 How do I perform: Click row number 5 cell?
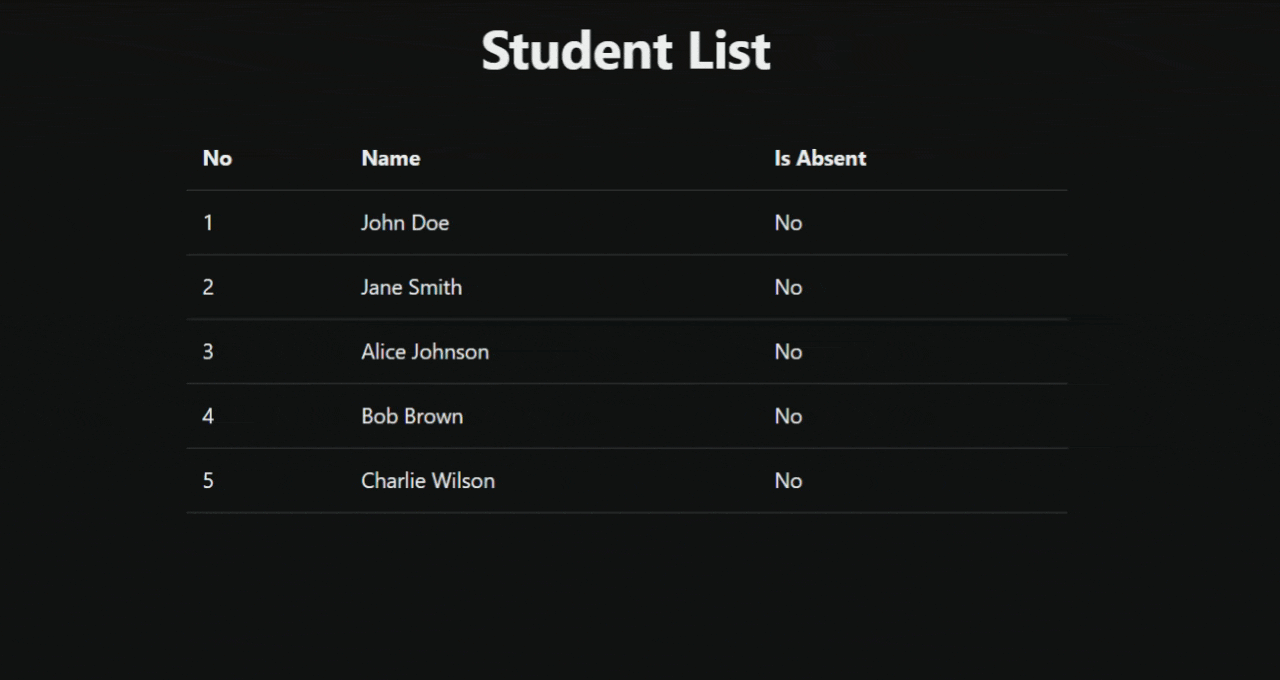click(x=208, y=481)
